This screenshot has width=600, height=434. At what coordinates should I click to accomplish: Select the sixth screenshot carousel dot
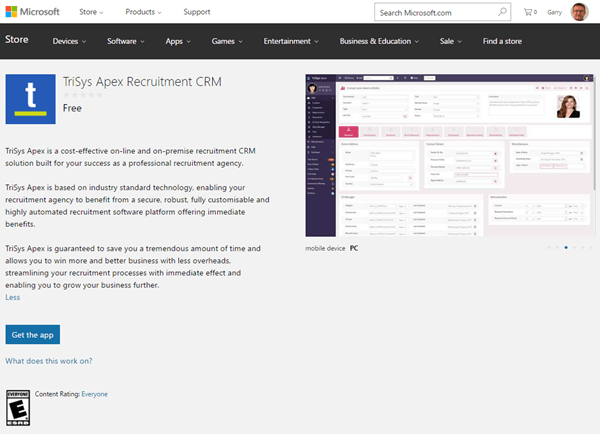591,248
